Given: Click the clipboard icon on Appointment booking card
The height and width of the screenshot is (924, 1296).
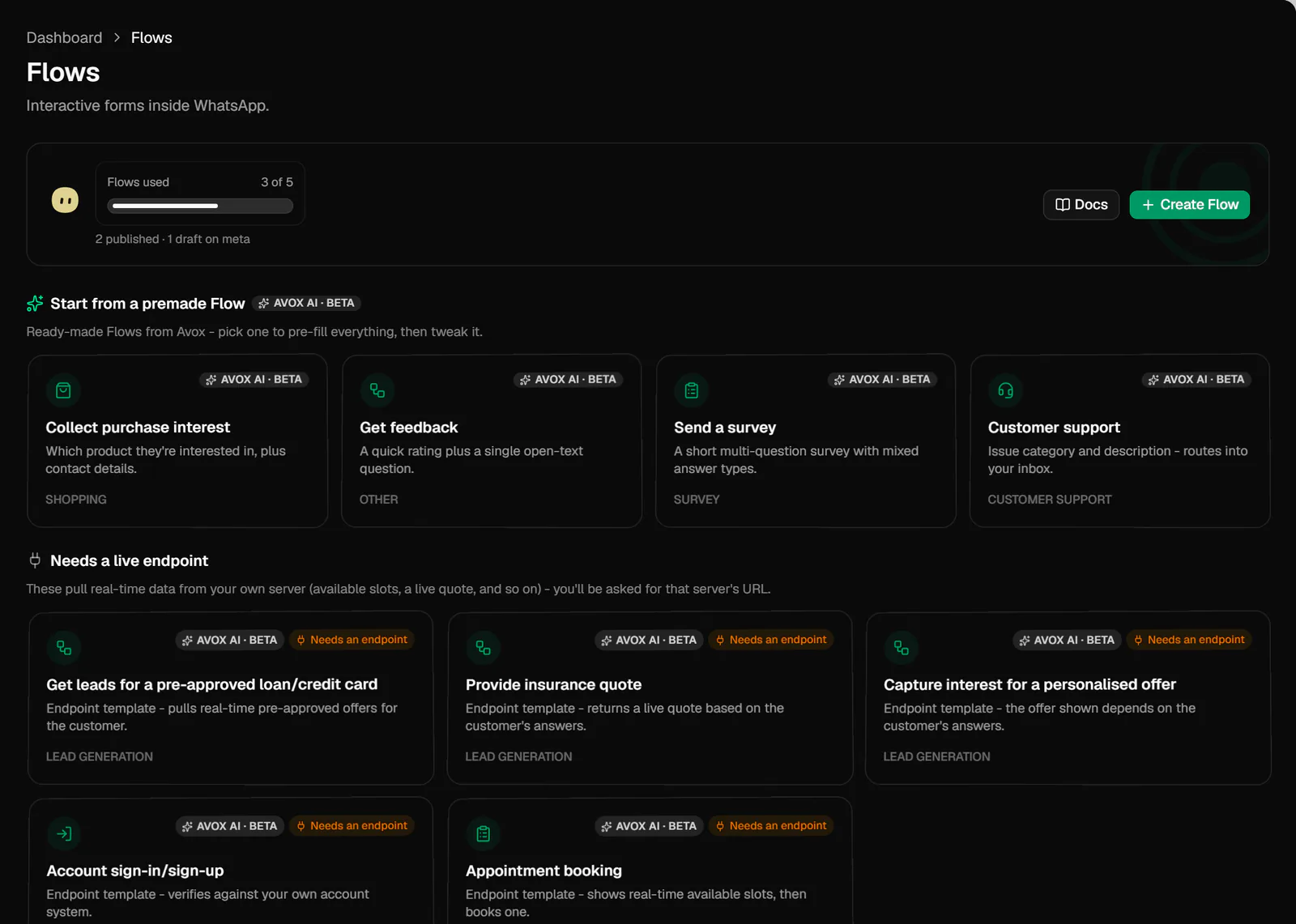Looking at the screenshot, I should point(484,834).
